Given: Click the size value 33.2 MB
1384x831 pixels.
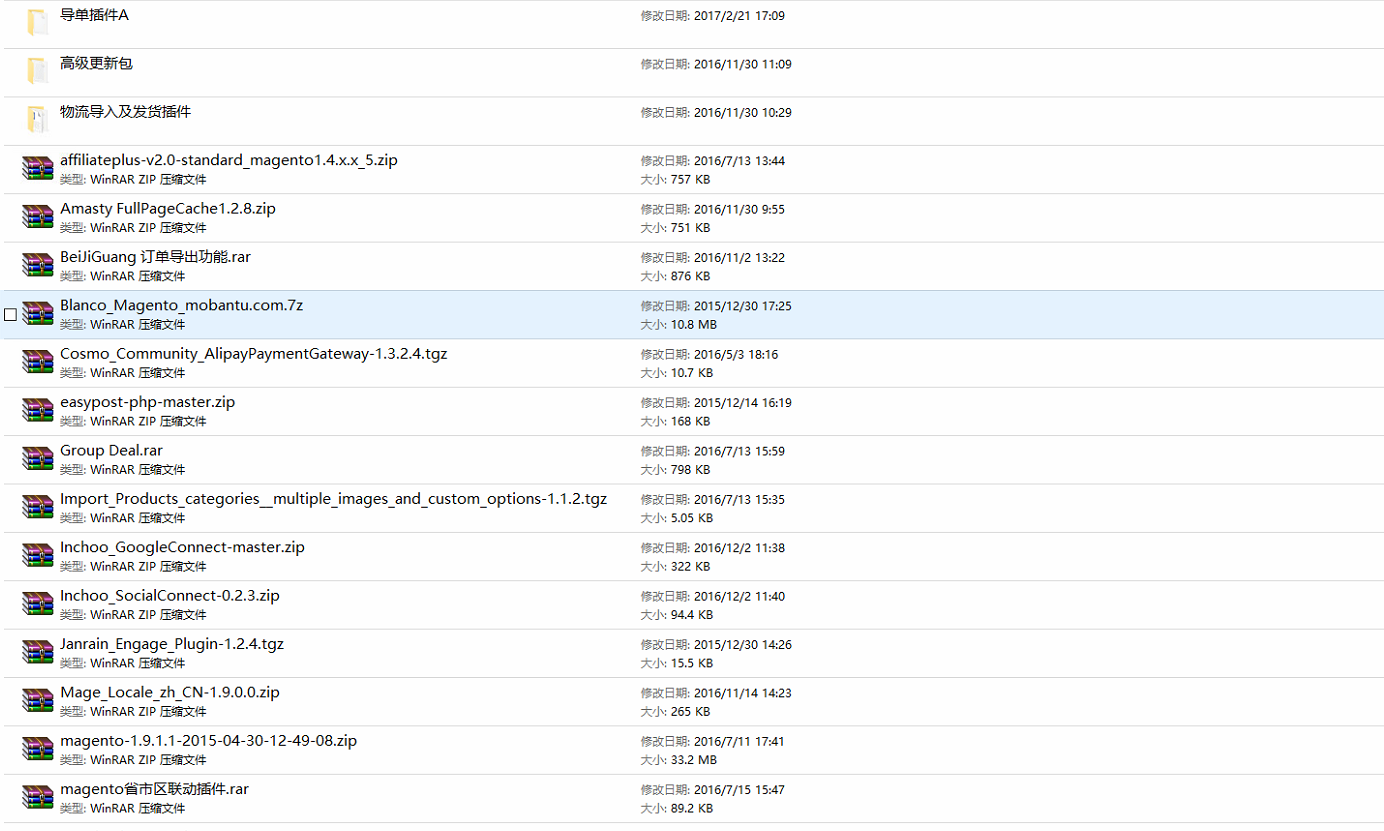Looking at the screenshot, I should click(x=694, y=760).
